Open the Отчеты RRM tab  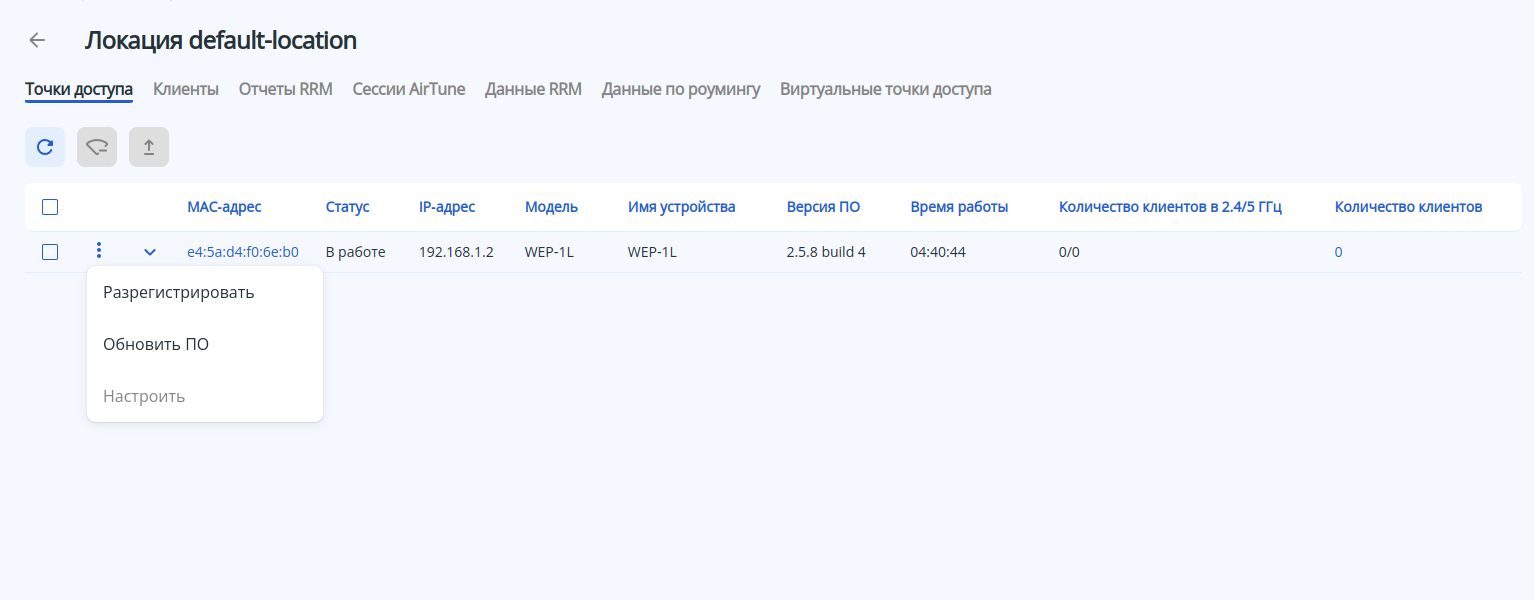pos(285,89)
